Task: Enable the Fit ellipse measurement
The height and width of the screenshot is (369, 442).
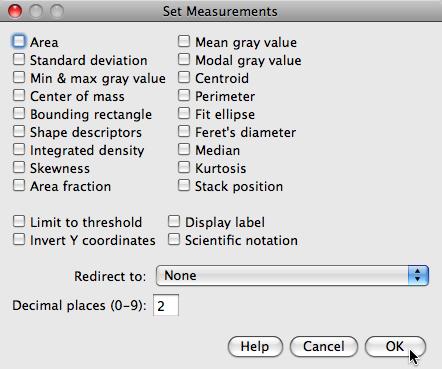Action: pos(184,113)
